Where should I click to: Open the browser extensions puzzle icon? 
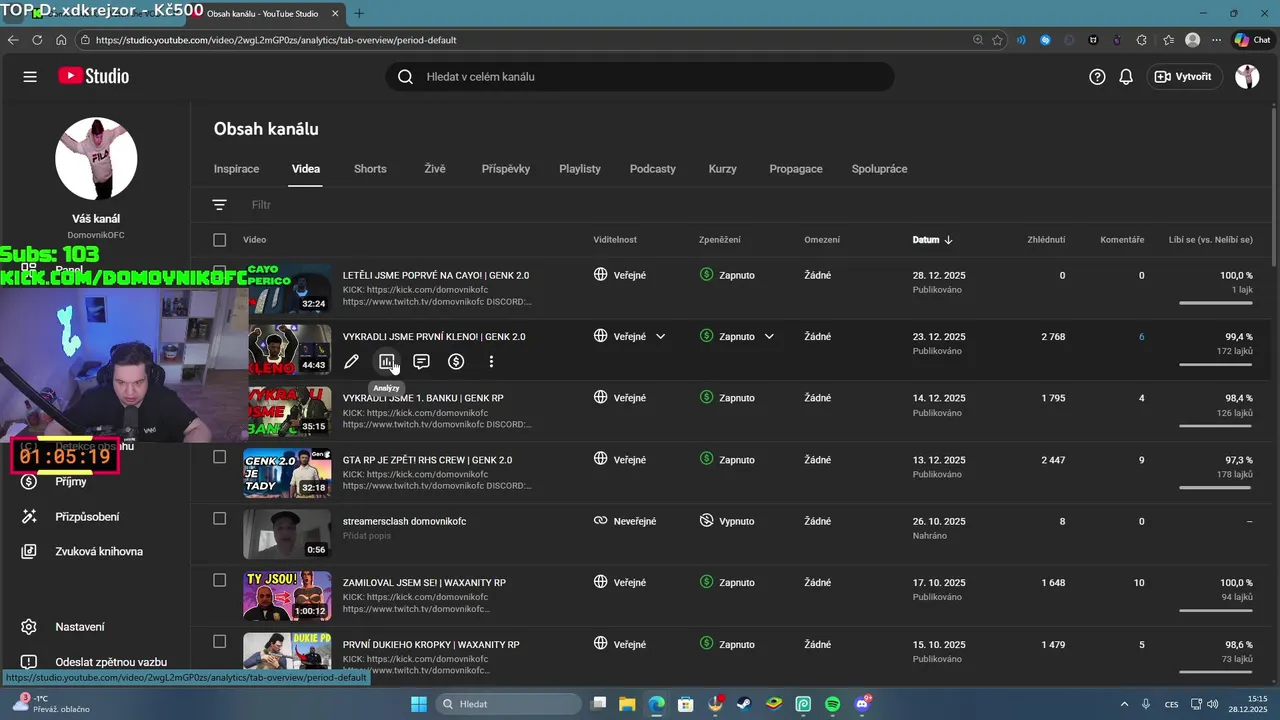pyautogui.click(x=1142, y=40)
